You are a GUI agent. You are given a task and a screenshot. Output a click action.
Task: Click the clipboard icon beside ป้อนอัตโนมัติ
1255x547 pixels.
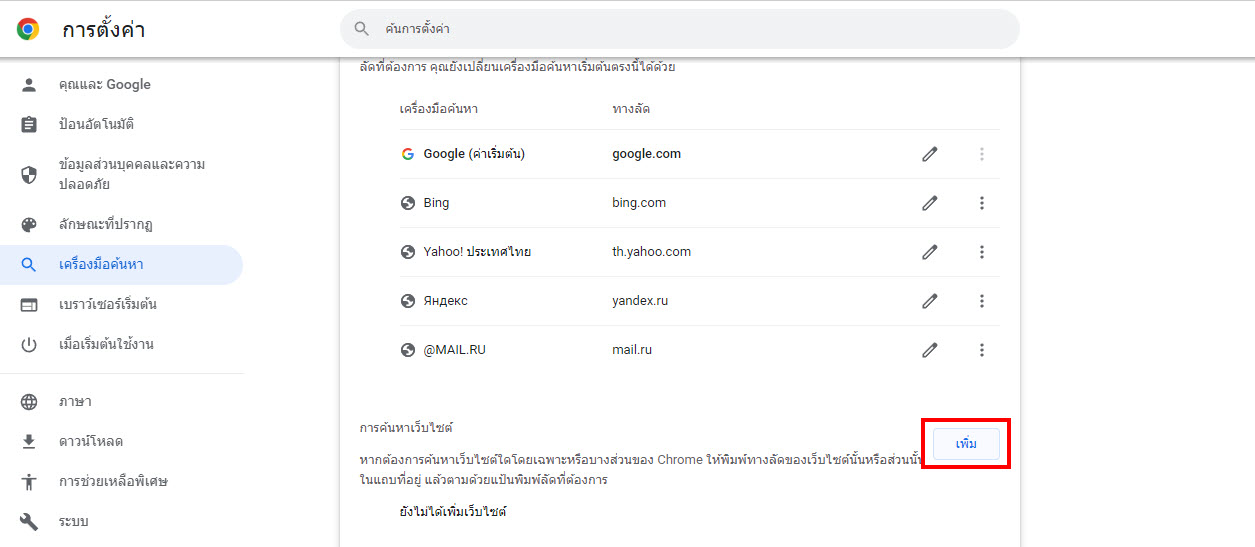29,125
